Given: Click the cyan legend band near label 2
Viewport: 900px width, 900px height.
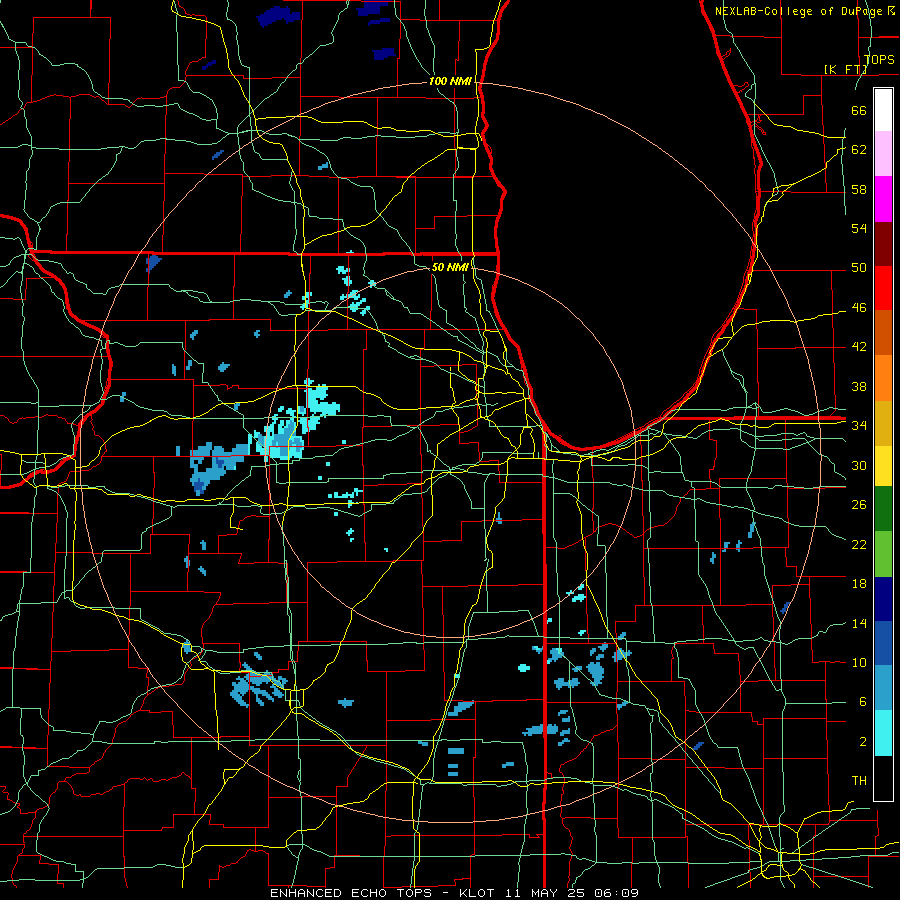Looking at the screenshot, I should pyautogui.click(x=883, y=733).
